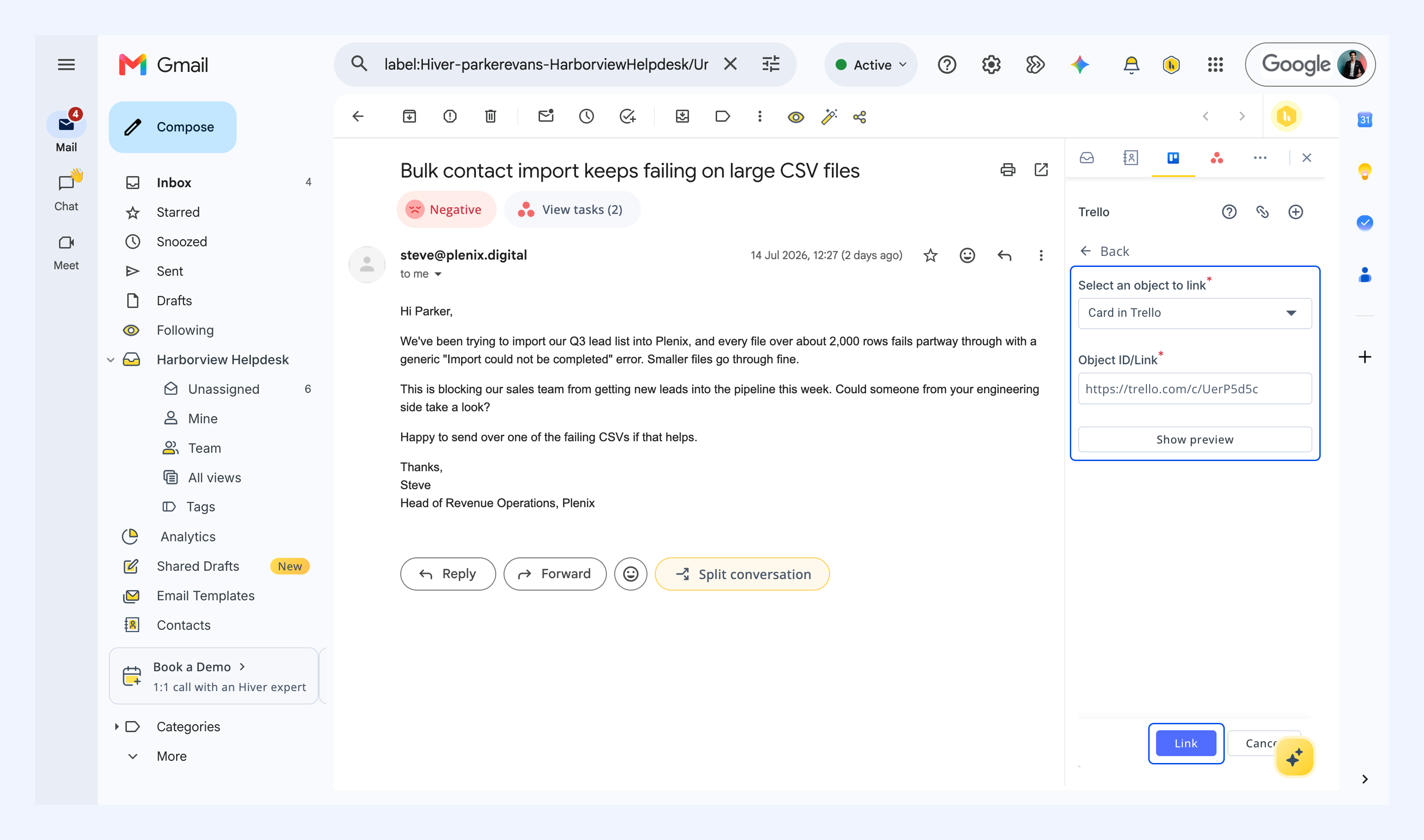Screen dimensions: 1424x840
Task: Open more actions in email toolbar
Action: click(x=760, y=117)
